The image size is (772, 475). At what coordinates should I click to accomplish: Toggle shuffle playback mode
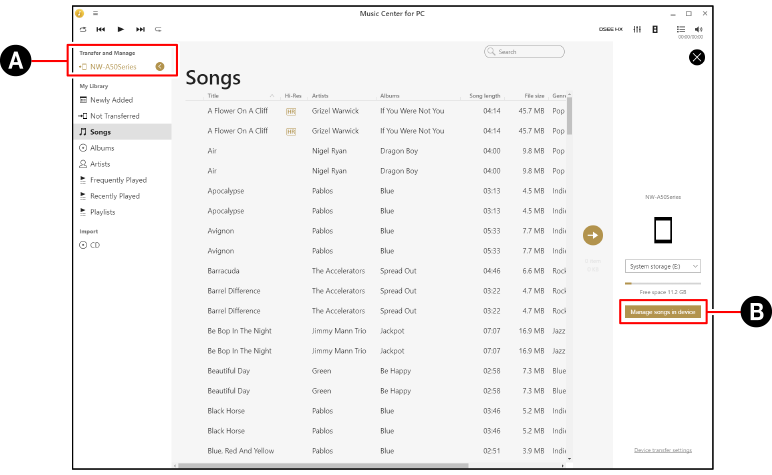83,30
